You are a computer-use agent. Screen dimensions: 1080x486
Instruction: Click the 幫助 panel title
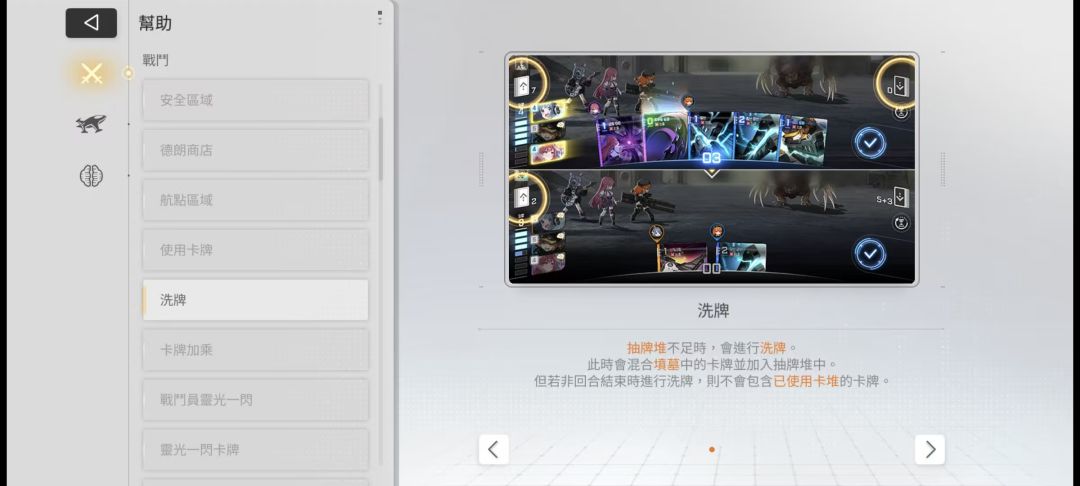(156, 23)
